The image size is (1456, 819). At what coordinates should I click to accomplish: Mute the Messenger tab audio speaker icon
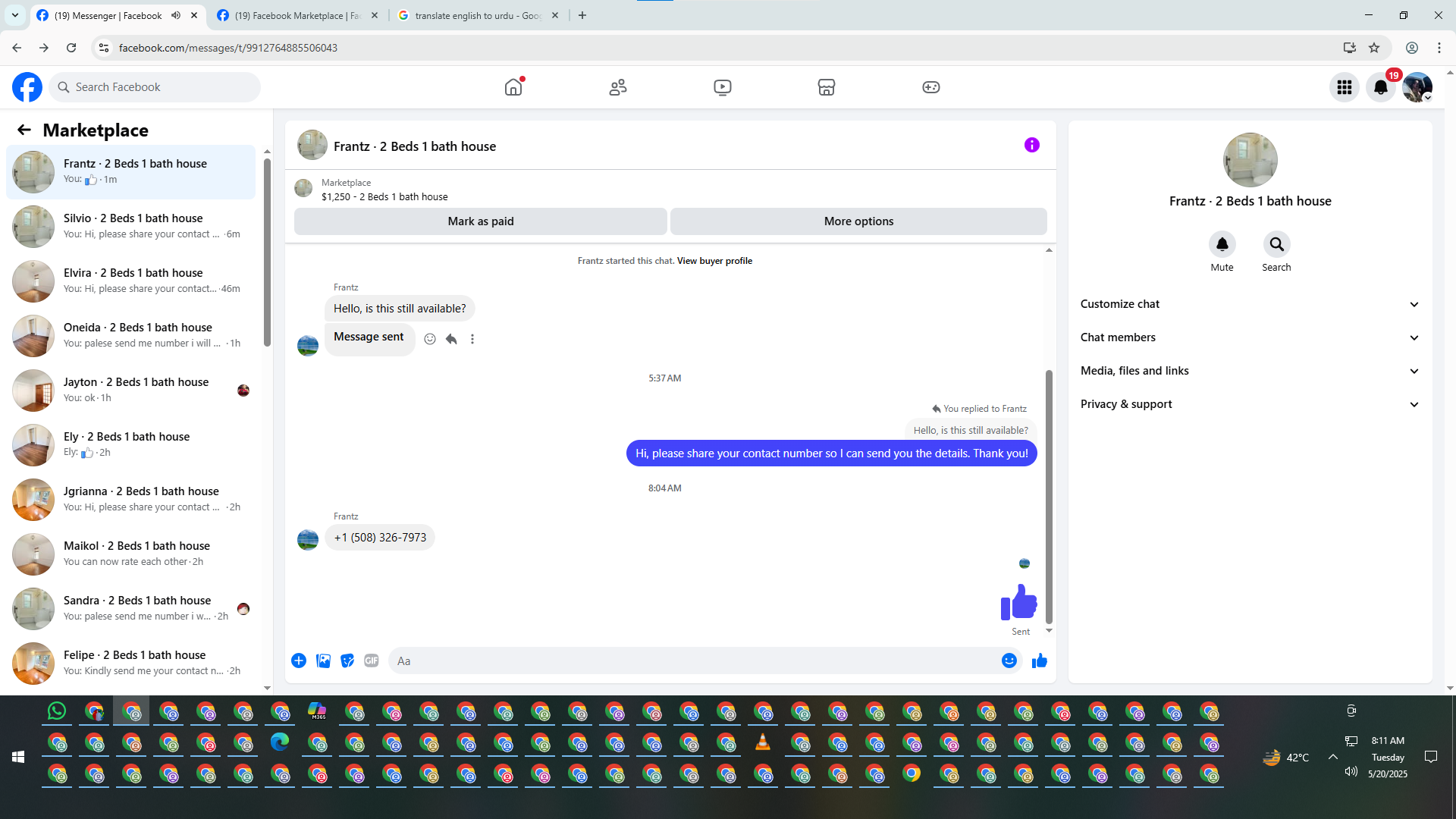(x=176, y=15)
